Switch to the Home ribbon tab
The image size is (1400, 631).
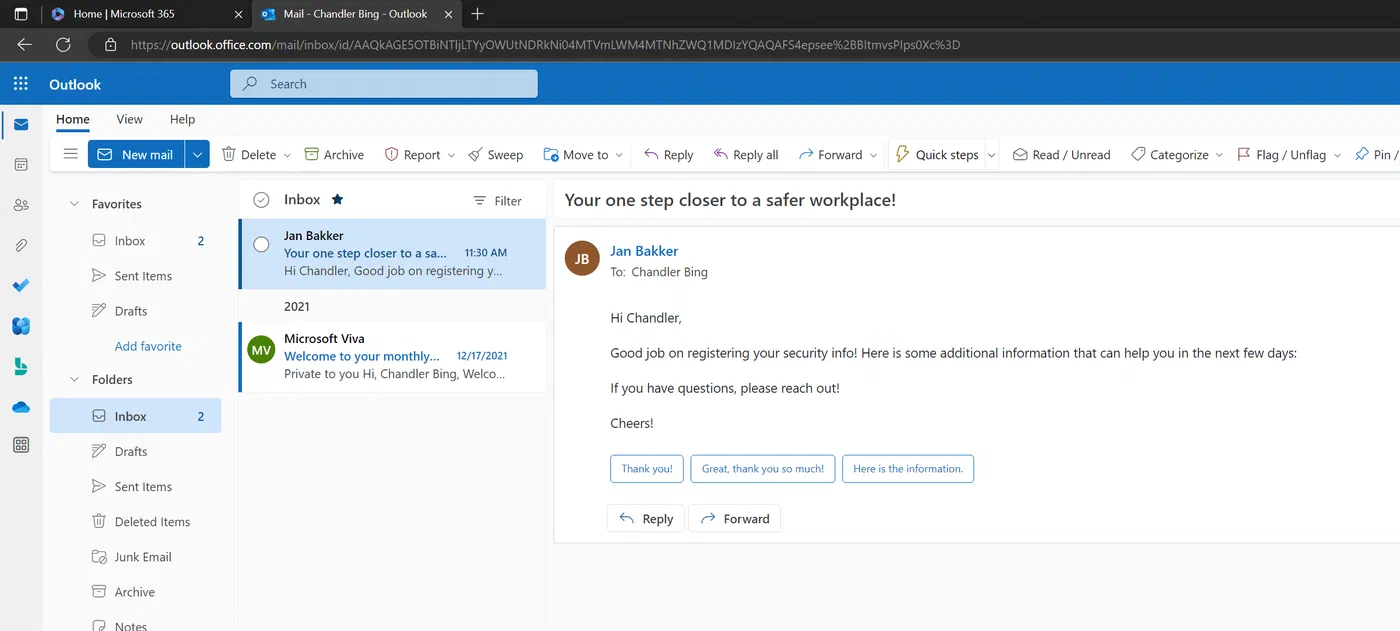pyautogui.click(x=73, y=119)
